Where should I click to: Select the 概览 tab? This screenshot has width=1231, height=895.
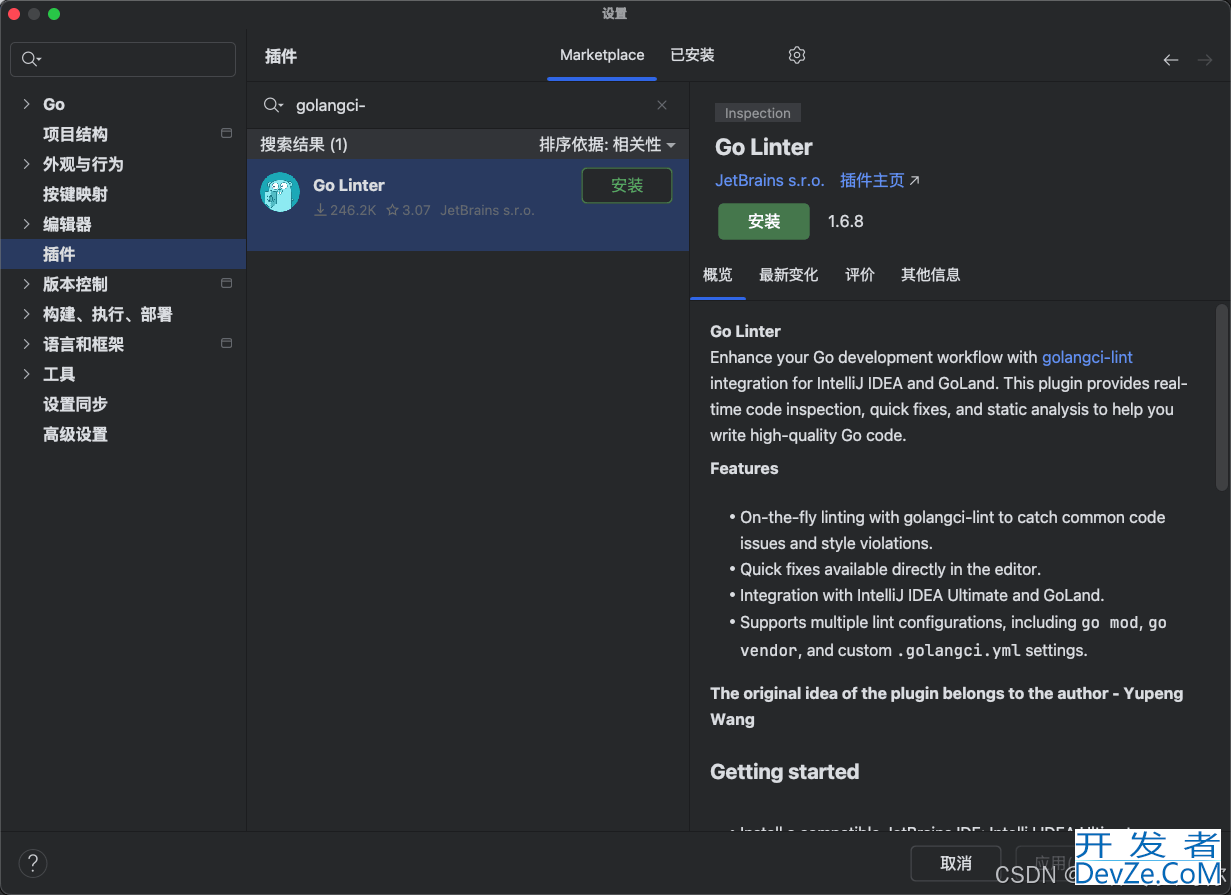point(717,275)
